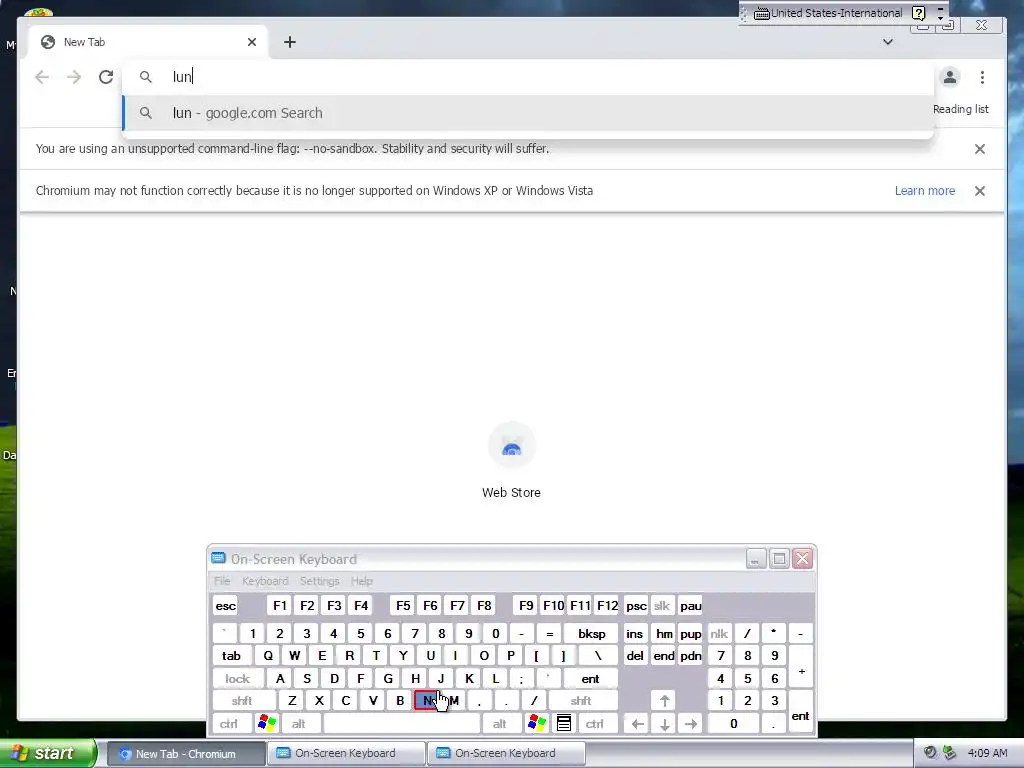Screen dimensions: 1024x768
Task: Click the down arrow key
Action: (664, 724)
